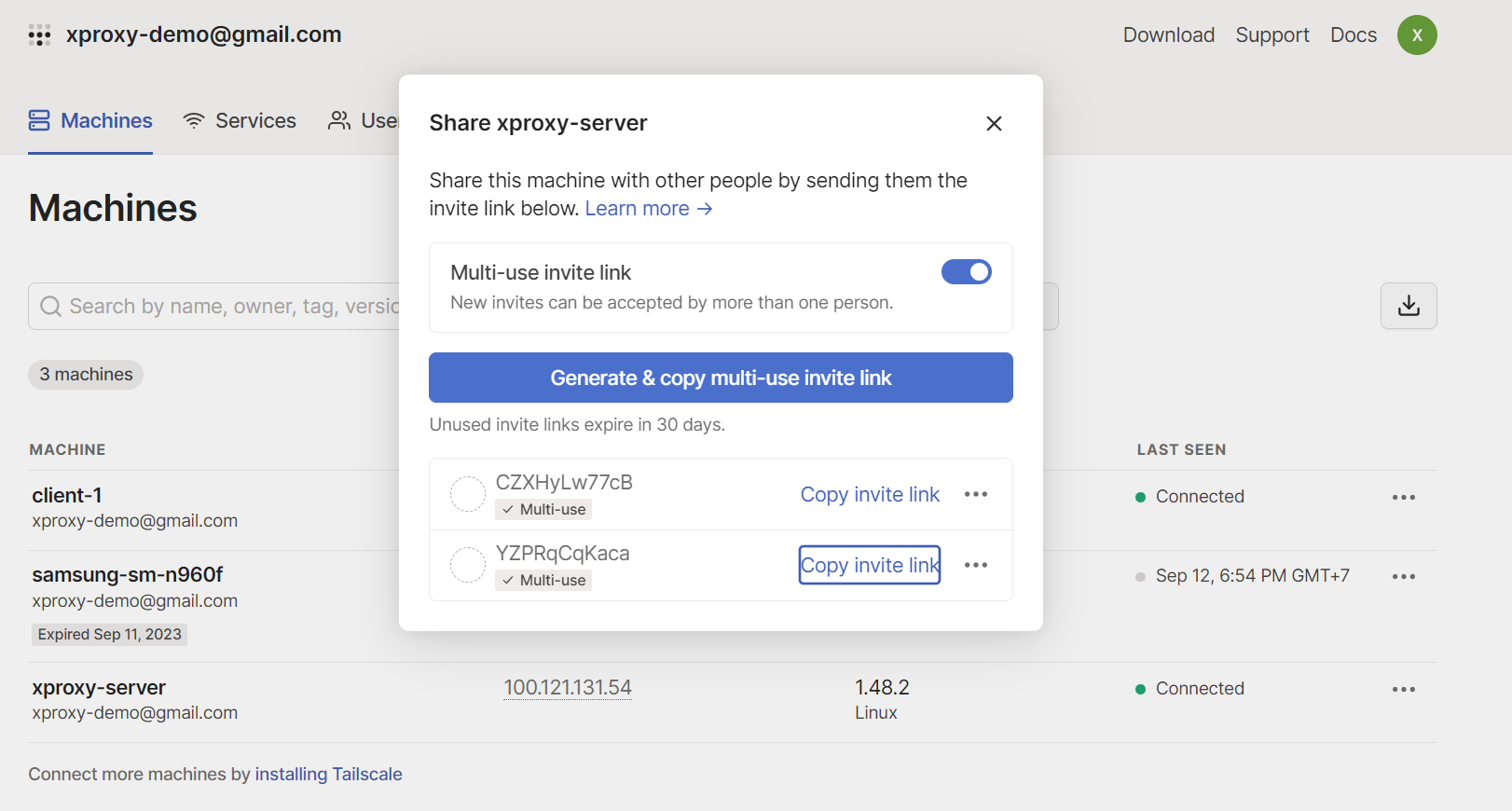Screen dimensions: 1512x811
Task: Follow the Learn more link
Action: coord(649,208)
